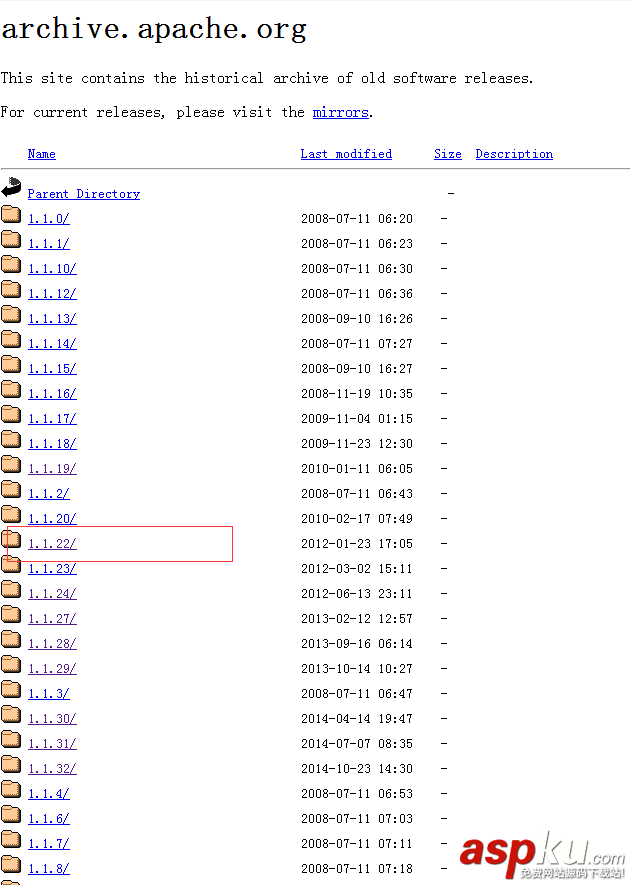This screenshot has height=885, width=630.
Task: Open the 1.1.3/ directory link
Action: click(x=49, y=694)
